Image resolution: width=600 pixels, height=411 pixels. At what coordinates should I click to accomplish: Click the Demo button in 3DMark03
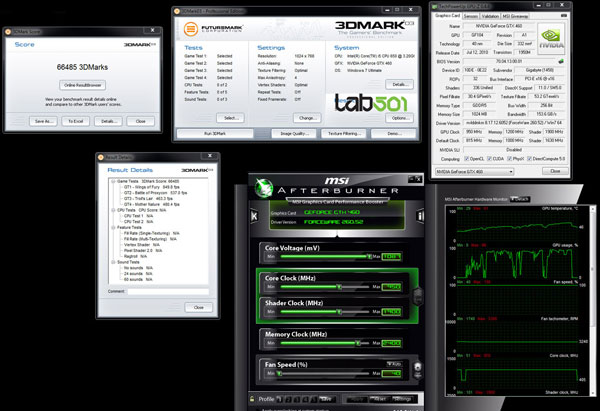tap(394, 134)
